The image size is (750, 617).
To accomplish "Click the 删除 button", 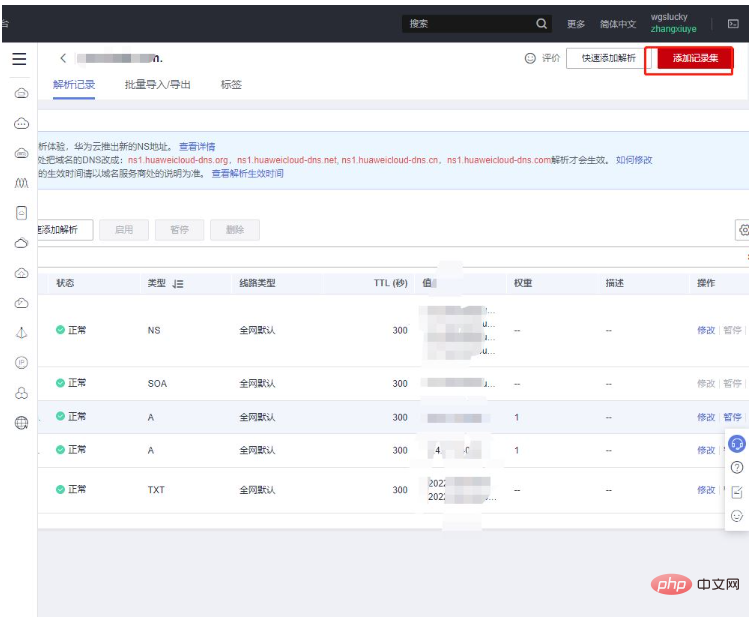I will [x=235, y=230].
